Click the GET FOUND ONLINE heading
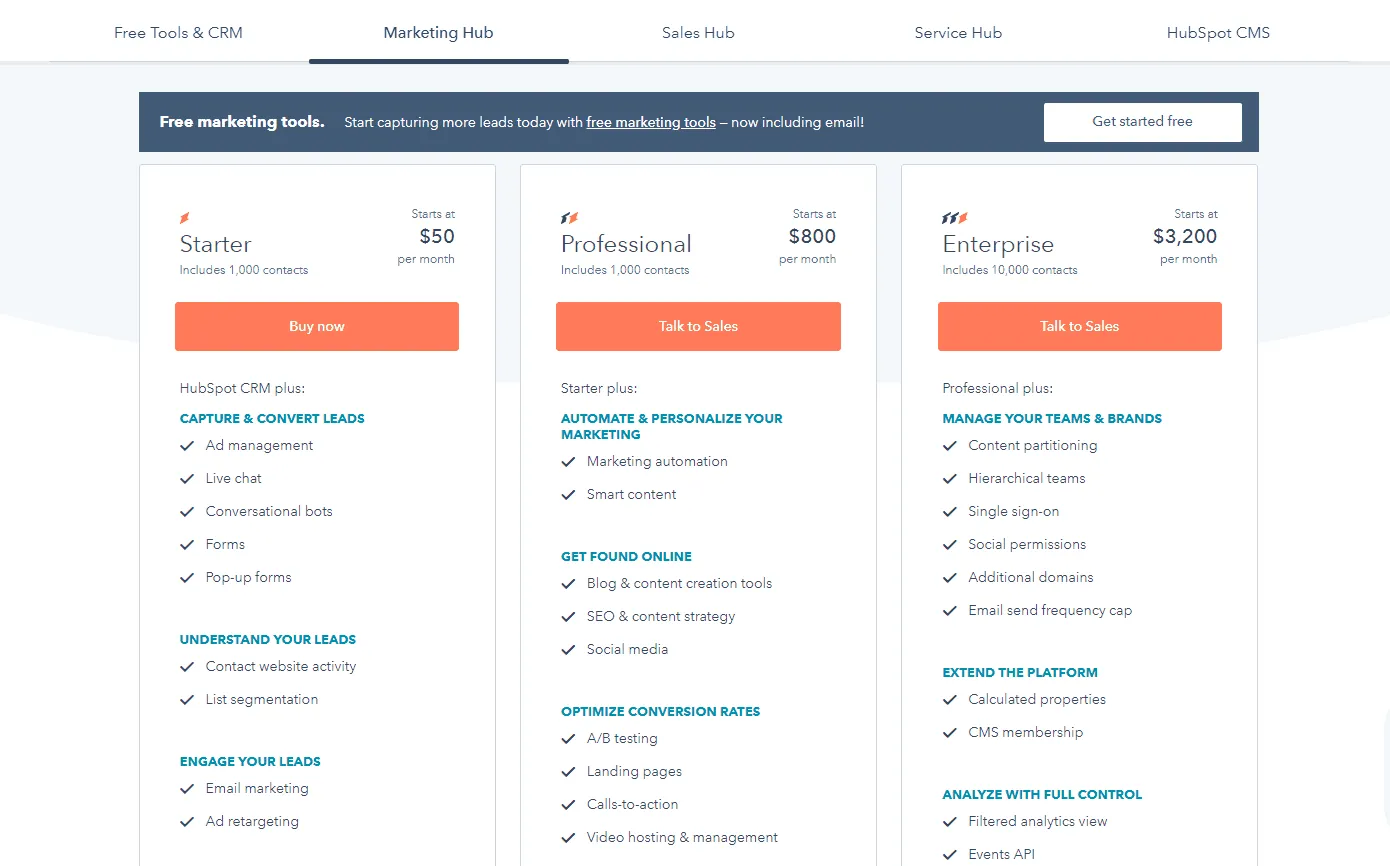1390x866 pixels. click(x=626, y=557)
